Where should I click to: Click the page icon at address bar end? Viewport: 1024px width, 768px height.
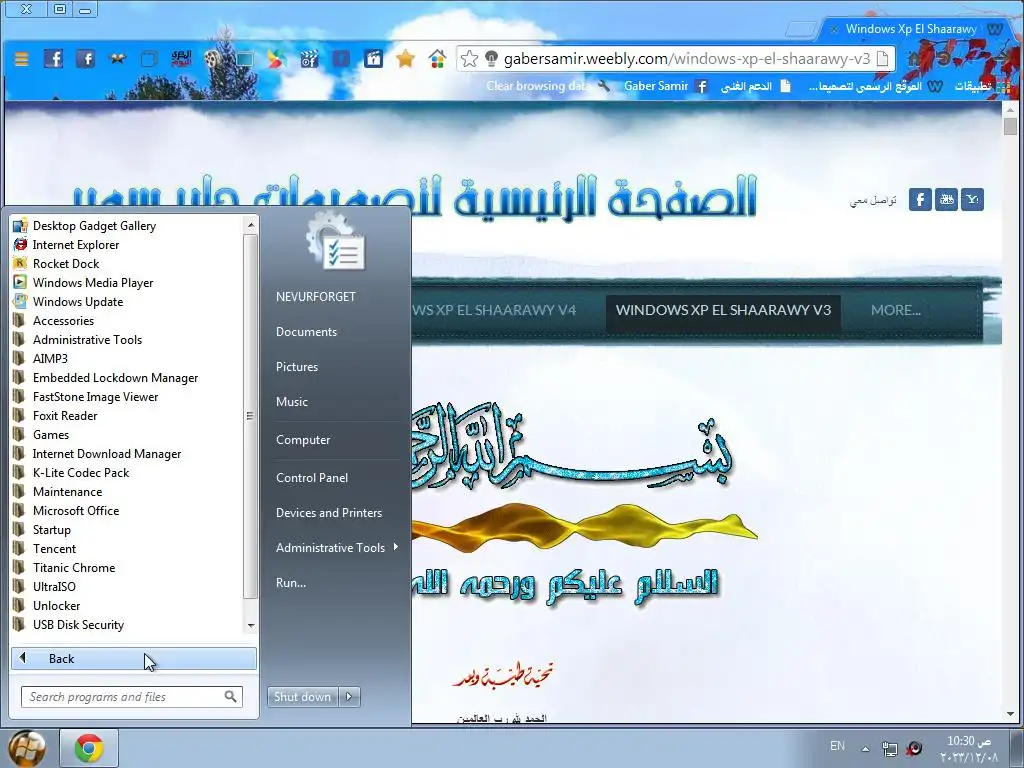[x=882, y=59]
